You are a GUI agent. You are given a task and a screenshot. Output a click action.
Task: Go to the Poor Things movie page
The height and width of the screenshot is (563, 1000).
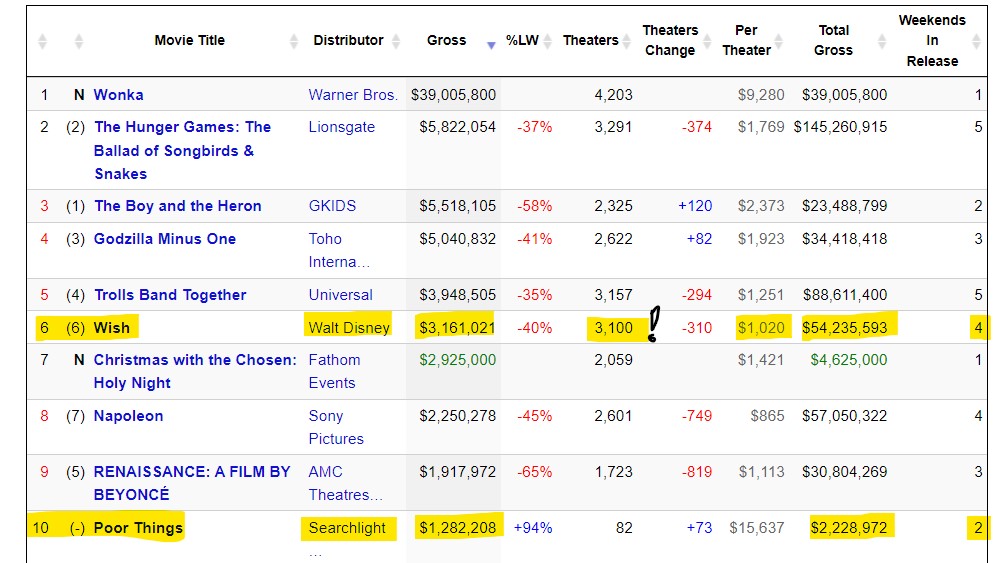tap(138, 528)
